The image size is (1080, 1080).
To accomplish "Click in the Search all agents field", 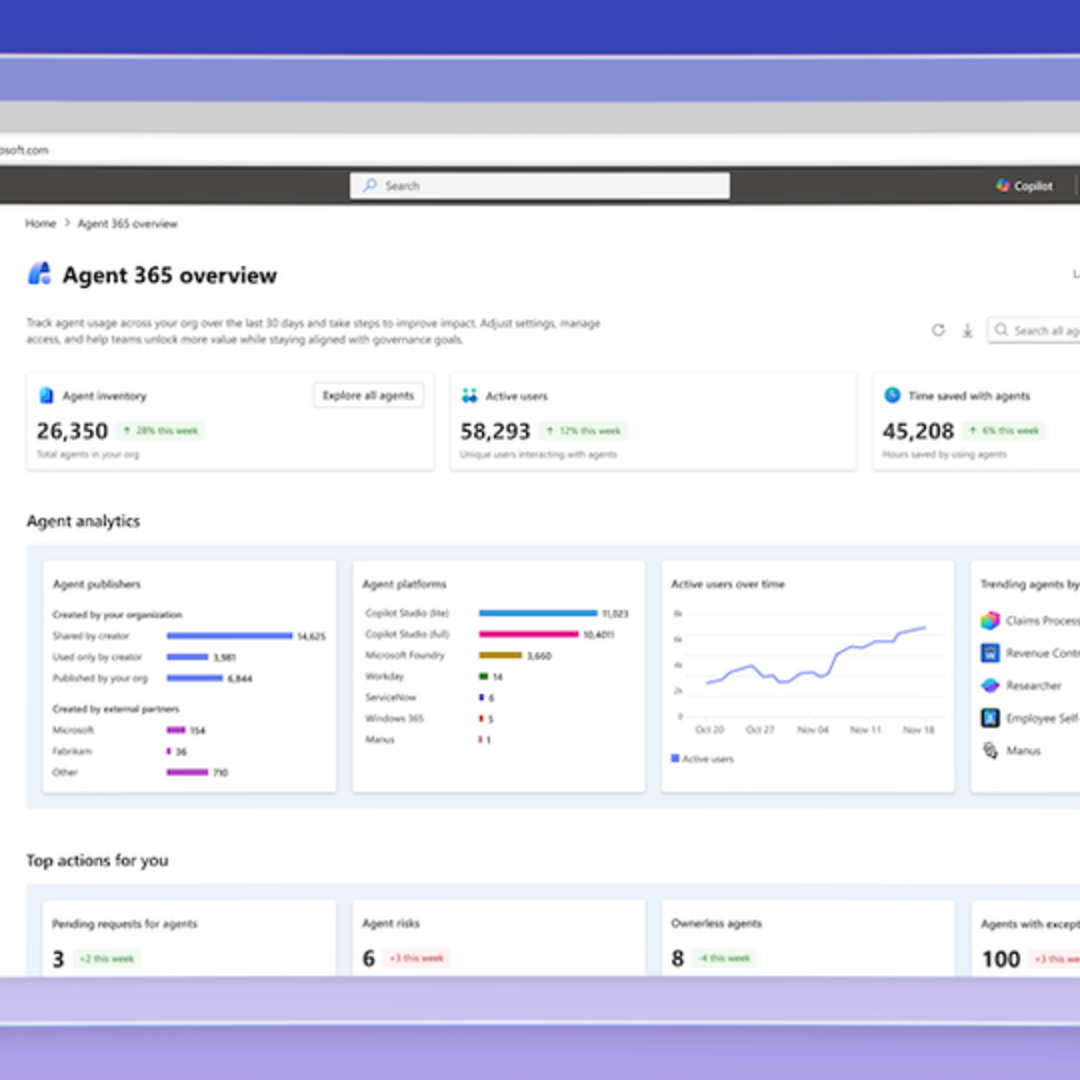I will pos(1033,331).
